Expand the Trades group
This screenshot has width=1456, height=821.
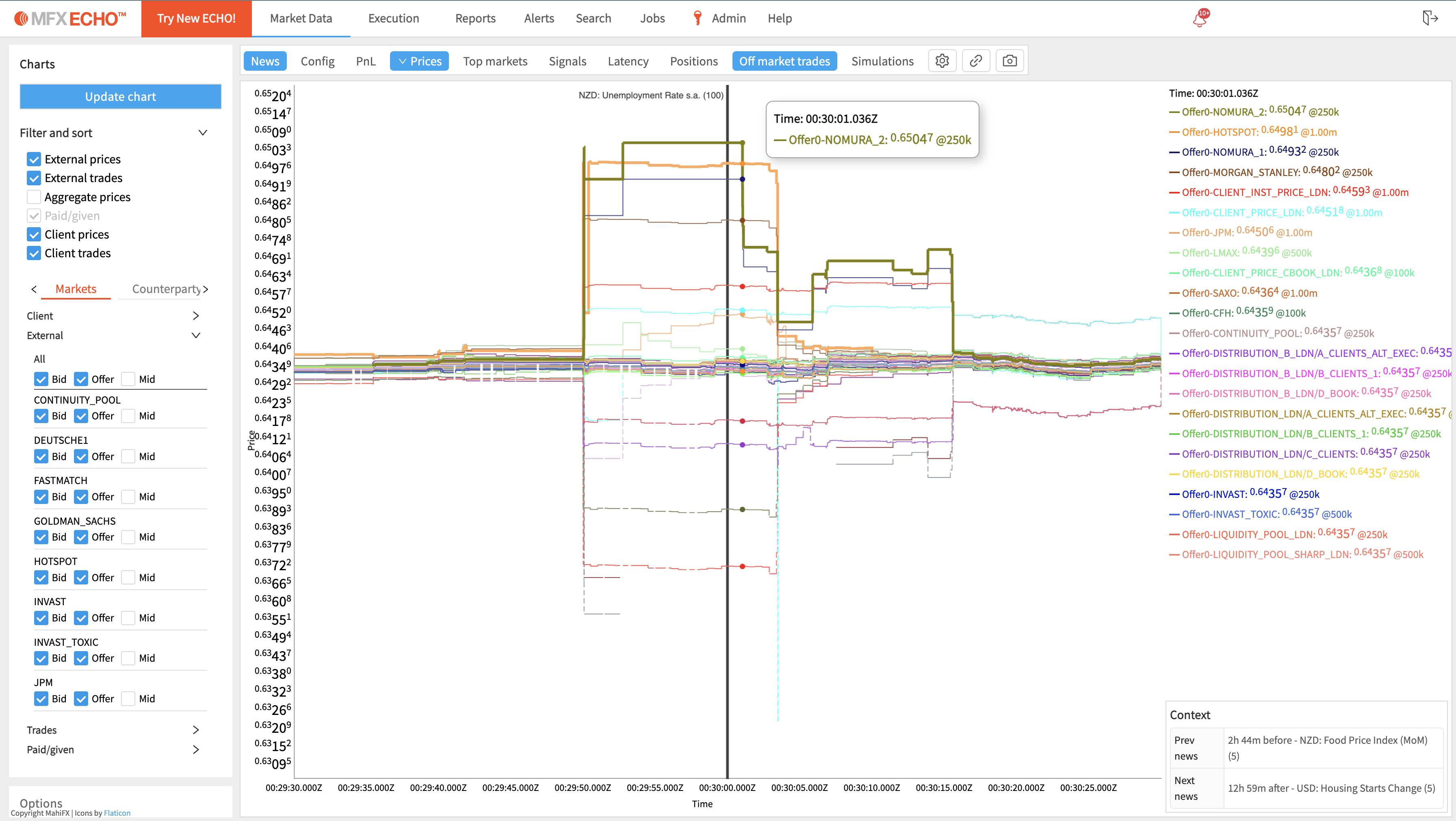(195, 730)
